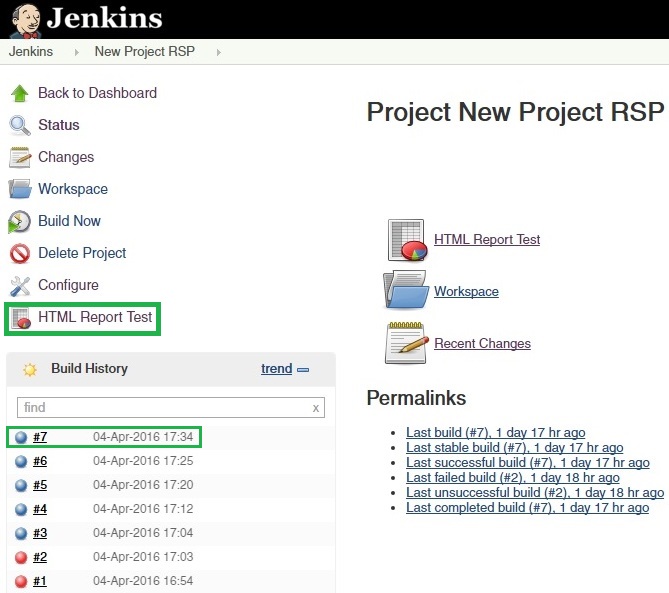Open the Status sidebar item
This screenshot has height=593, width=669.
(58, 125)
